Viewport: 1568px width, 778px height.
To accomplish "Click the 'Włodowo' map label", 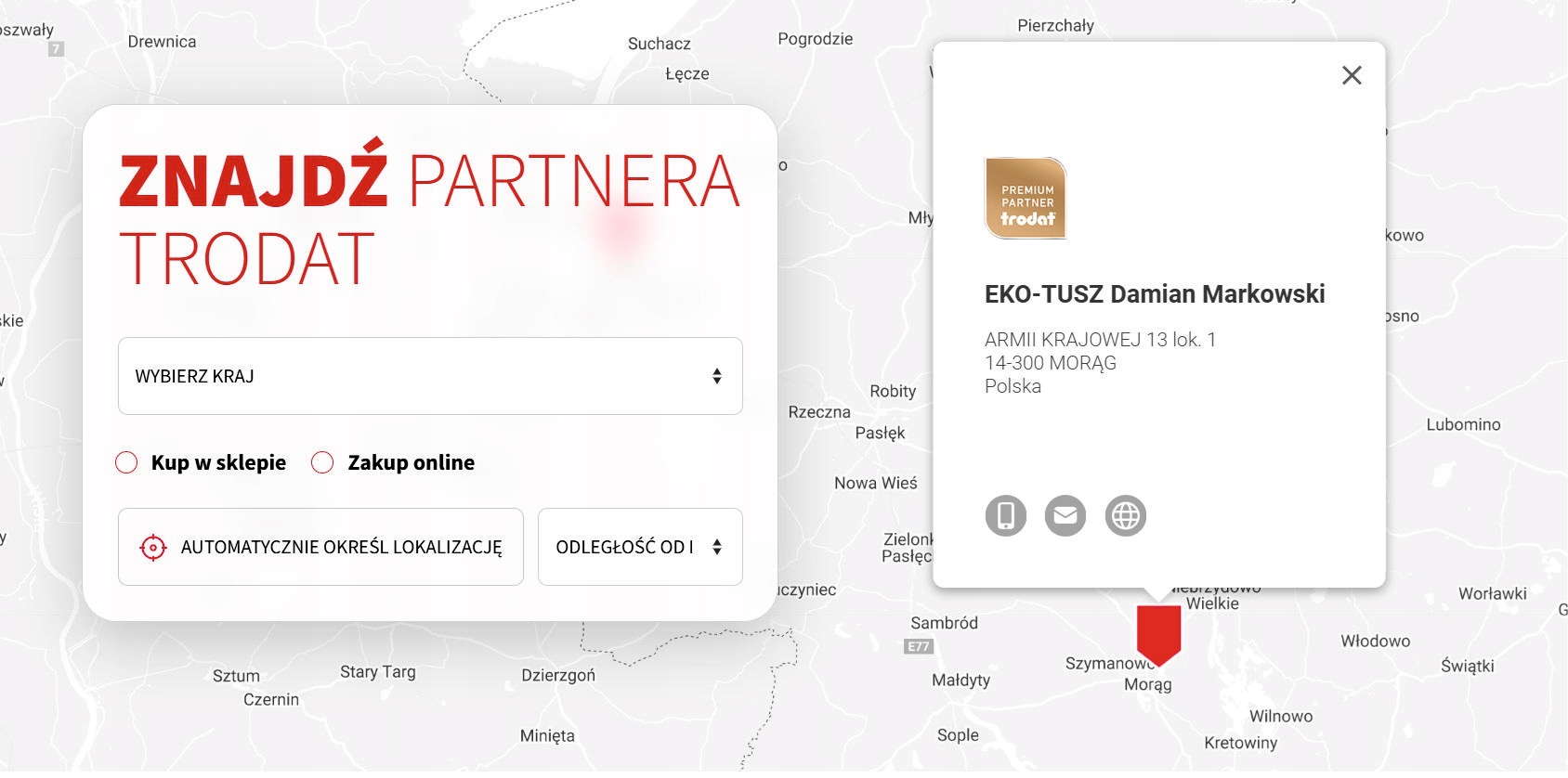I will 1376,641.
